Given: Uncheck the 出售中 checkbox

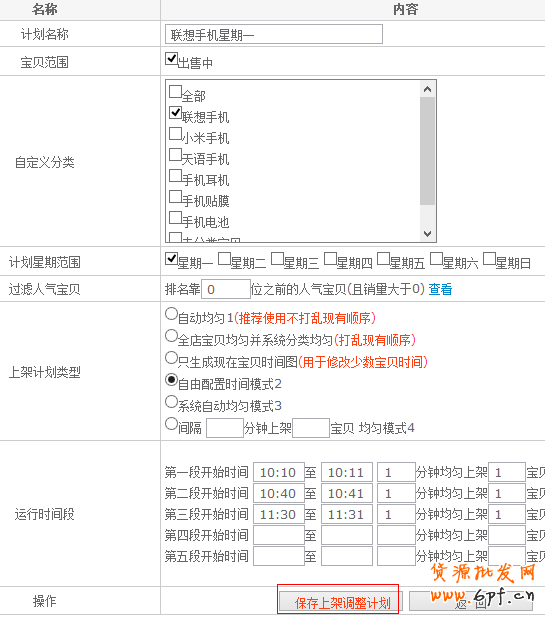Looking at the screenshot, I should tap(171, 59).
